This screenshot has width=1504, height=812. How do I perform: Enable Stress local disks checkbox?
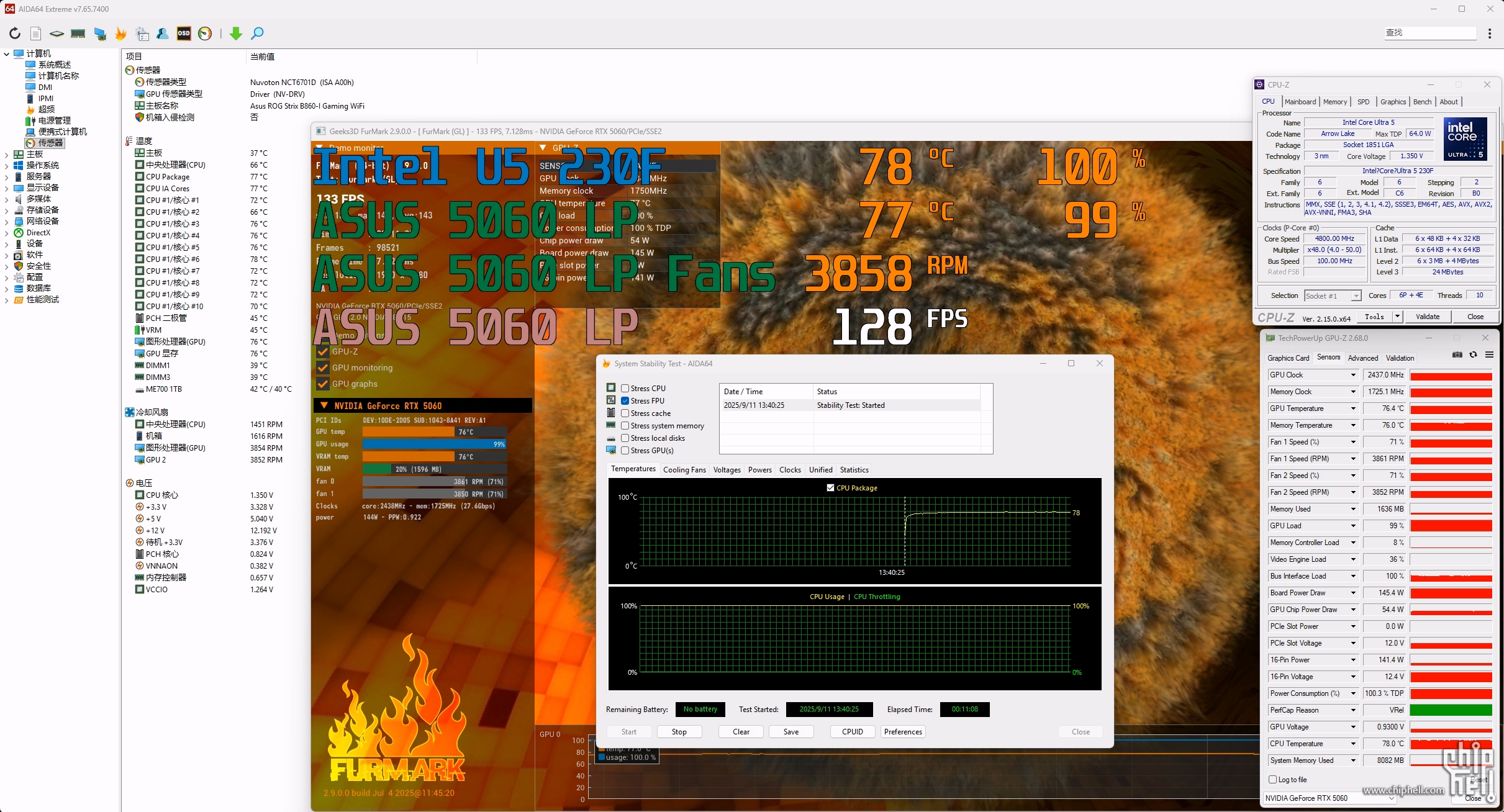click(x=625, y=438)
